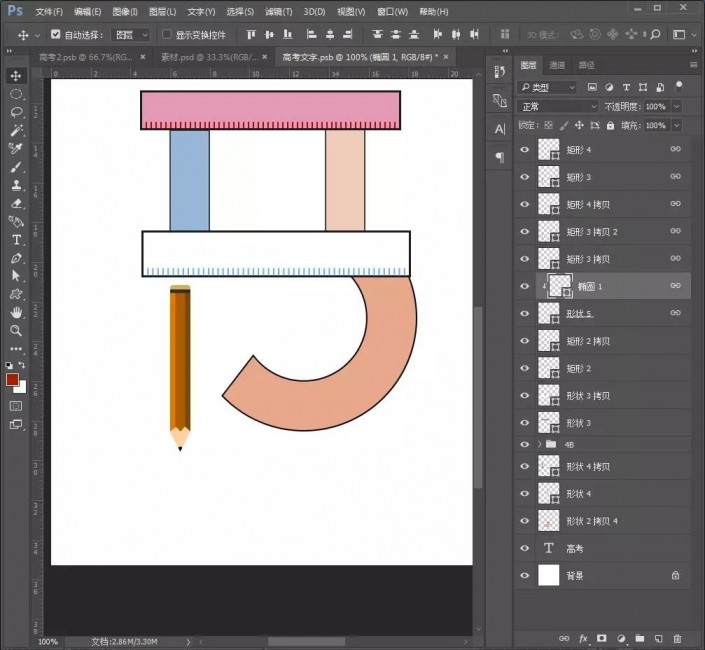
Task: Open the fill 填充 dropdown arrow
Action: [676, 125]
